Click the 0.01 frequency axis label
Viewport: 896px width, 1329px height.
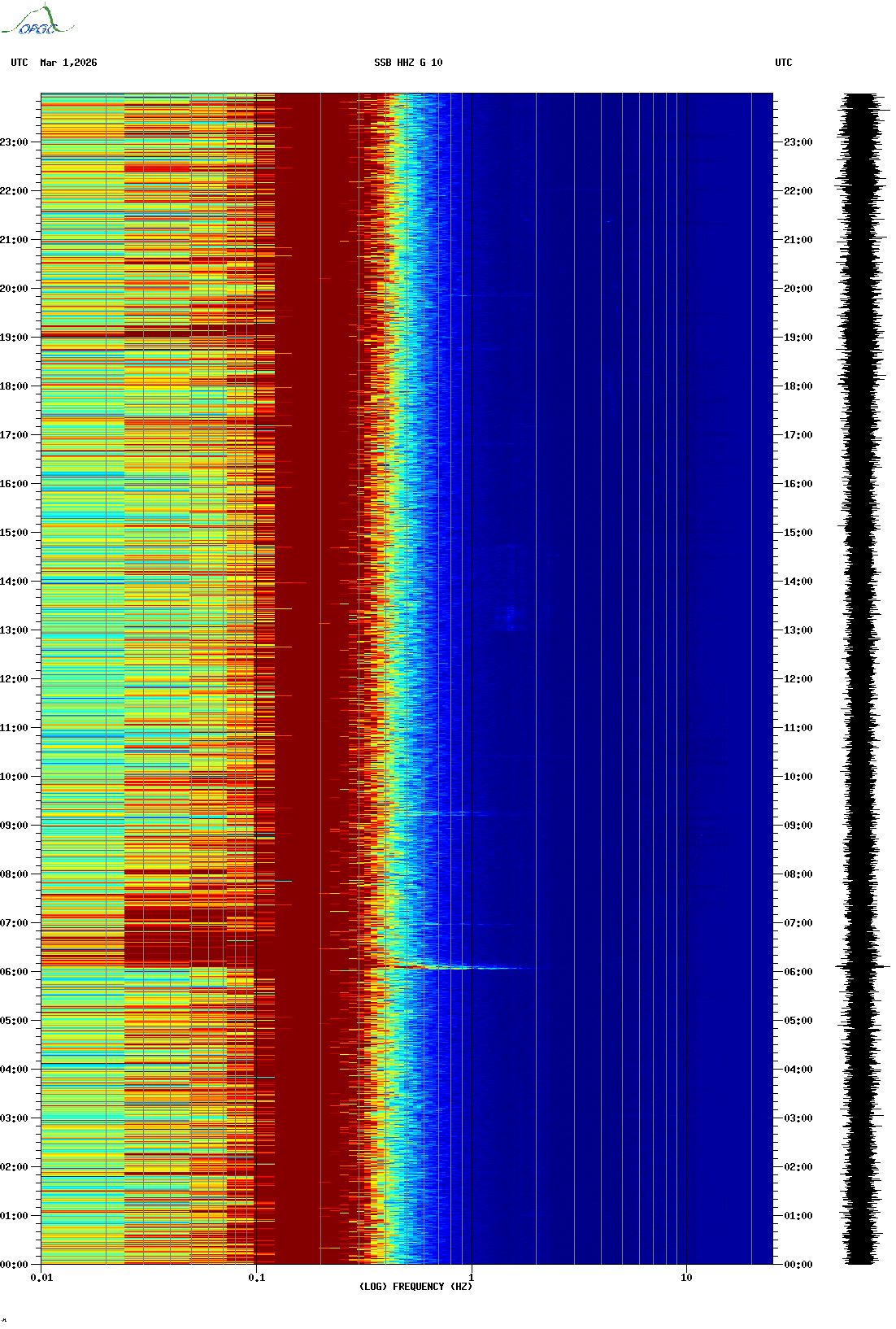tap(41, 1278)
